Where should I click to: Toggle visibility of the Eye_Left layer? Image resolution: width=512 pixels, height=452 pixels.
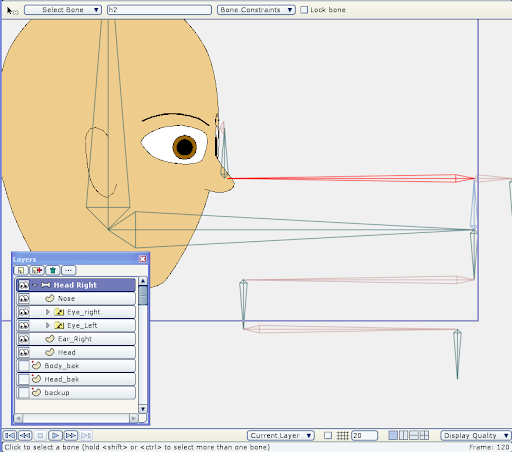(24, 325)
